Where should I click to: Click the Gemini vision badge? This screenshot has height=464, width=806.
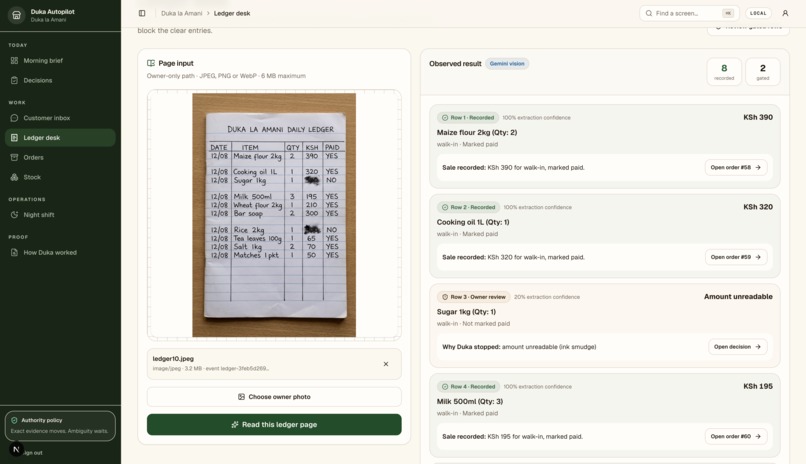pos(507,64)
